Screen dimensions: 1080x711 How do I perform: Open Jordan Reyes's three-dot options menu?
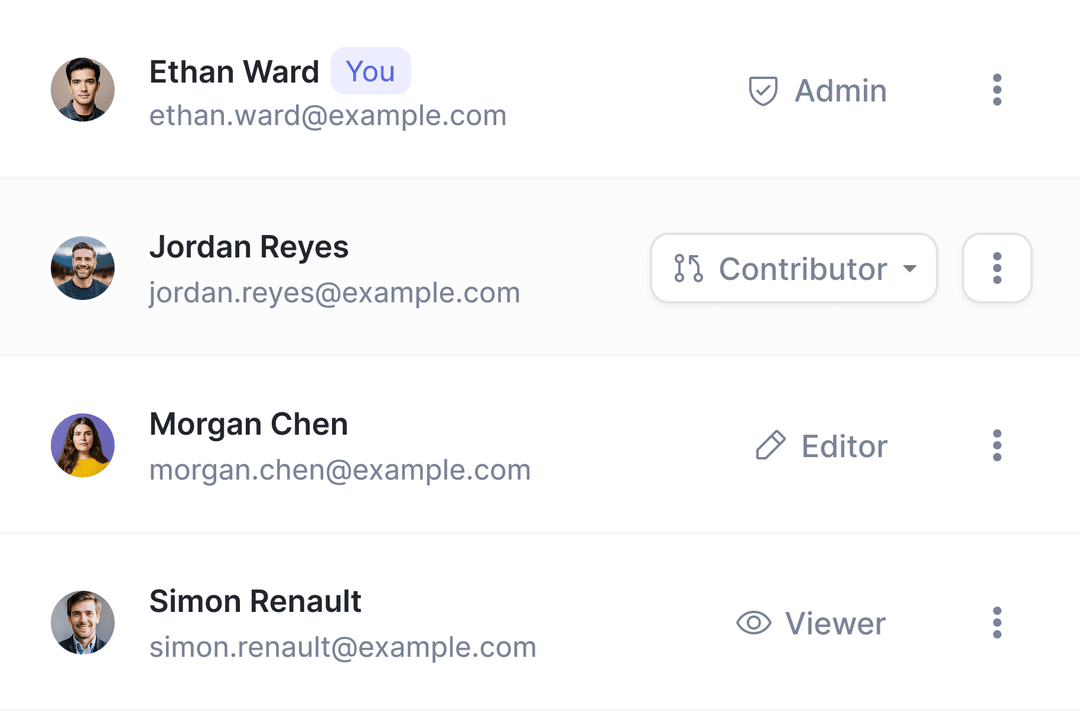click(997, 268)
